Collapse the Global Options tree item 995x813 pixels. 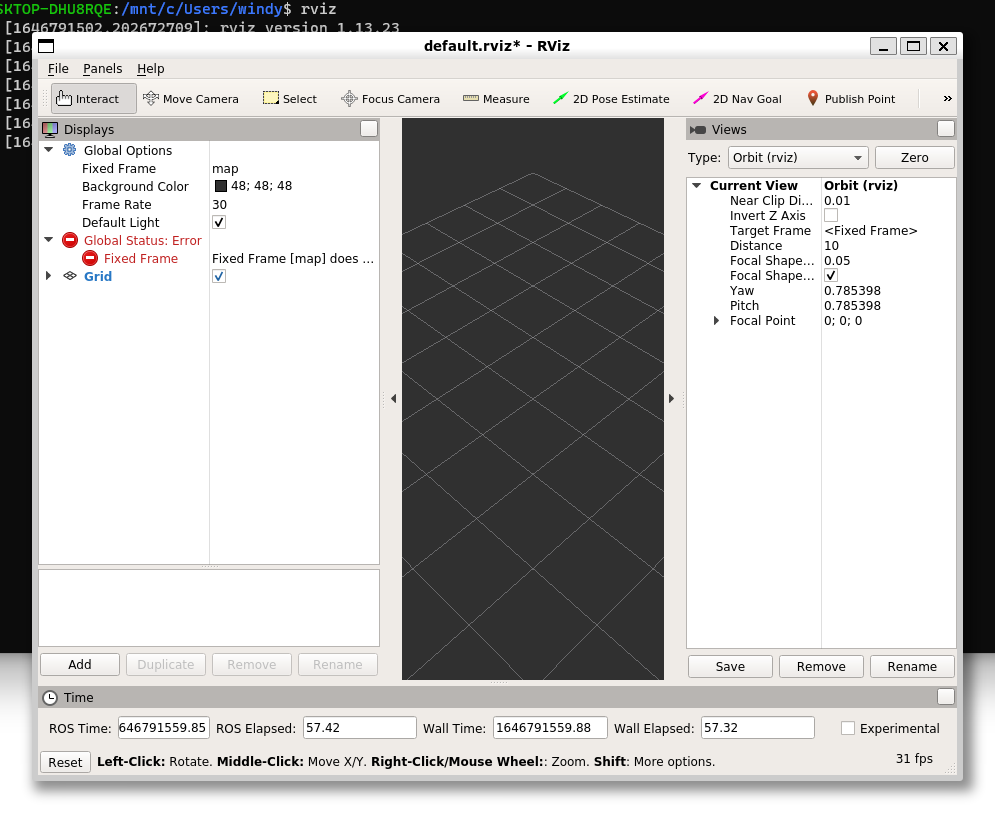49,150
